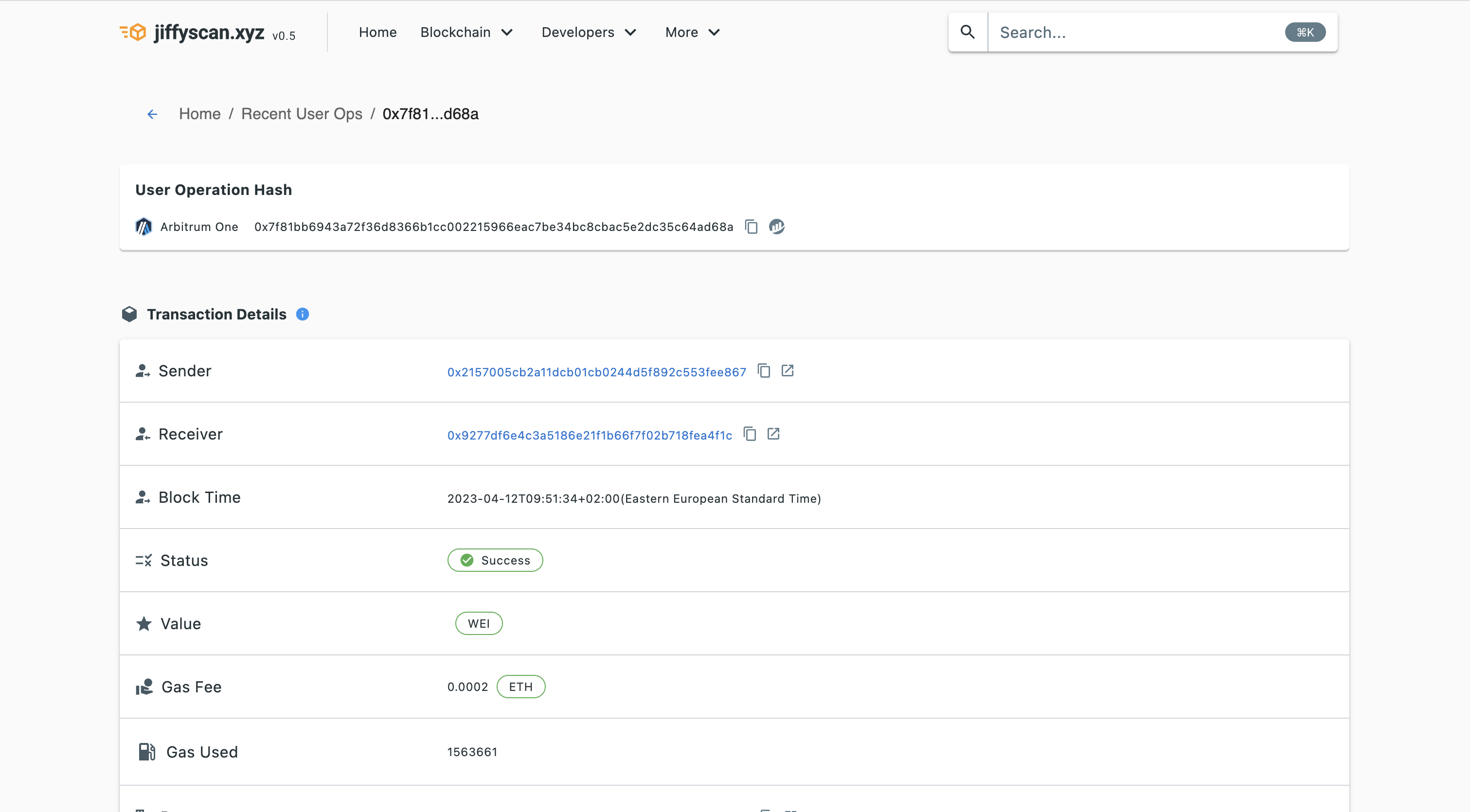Click the User Operation Hash heading
Viewport: 1470px width, 812px height.
214,190
